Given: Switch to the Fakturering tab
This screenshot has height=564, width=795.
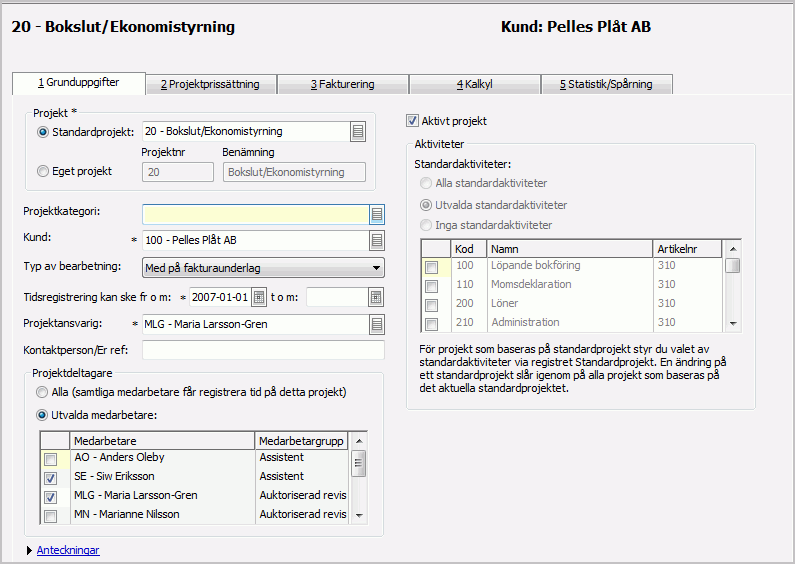Looking at the screenshot, I should (x=342, y=84).
